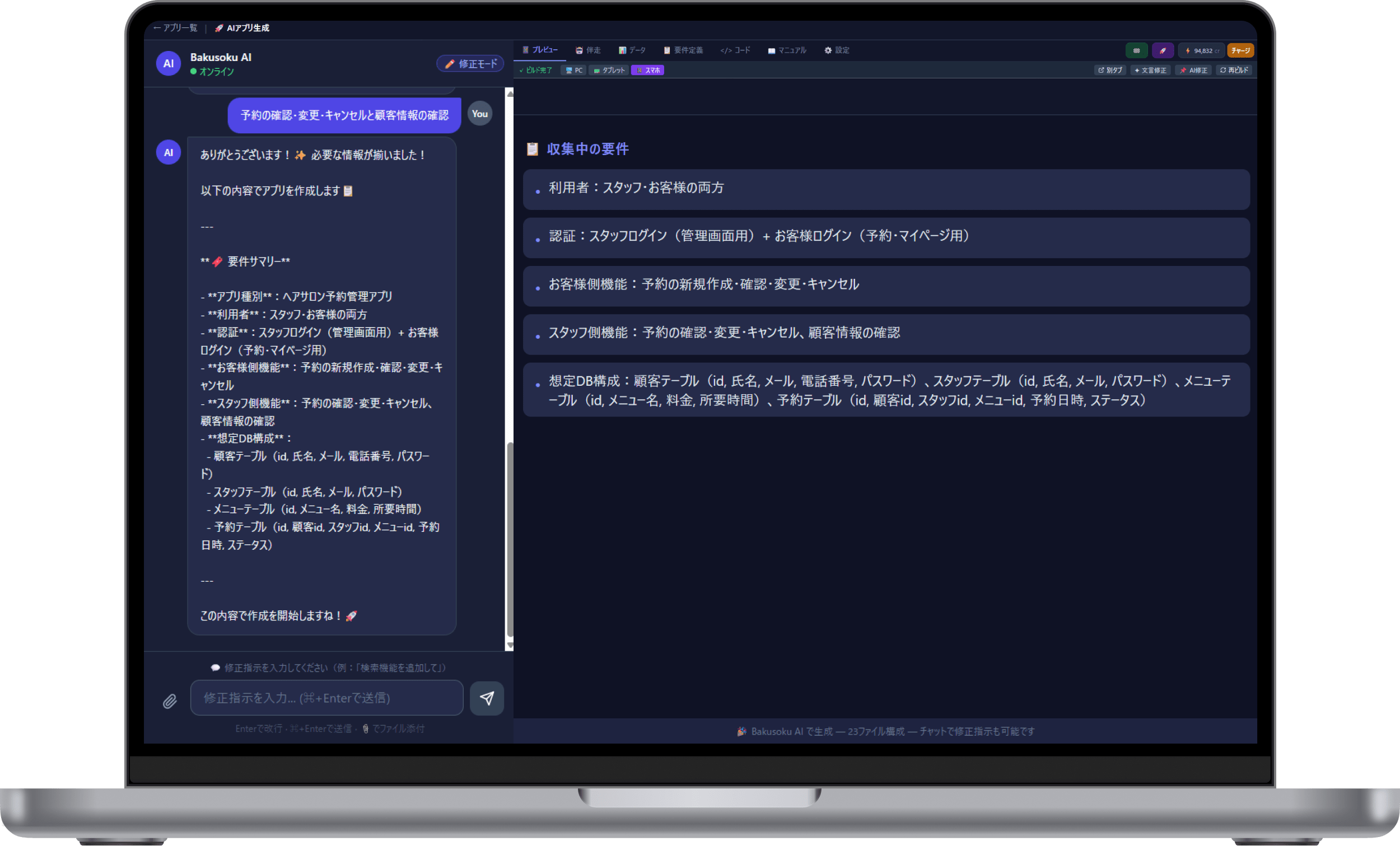
Task: Select タブレット preview mode
Action: [609, 70]
